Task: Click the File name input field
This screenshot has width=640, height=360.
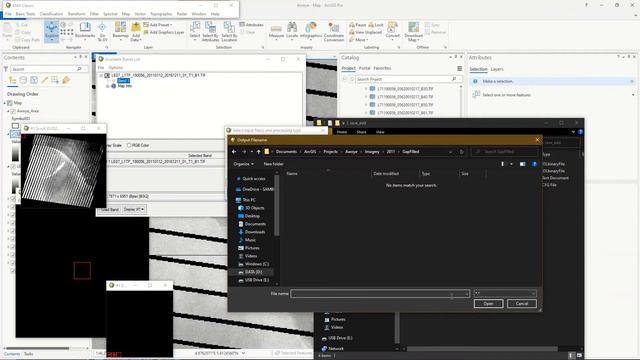Action: tap(380, 293)
